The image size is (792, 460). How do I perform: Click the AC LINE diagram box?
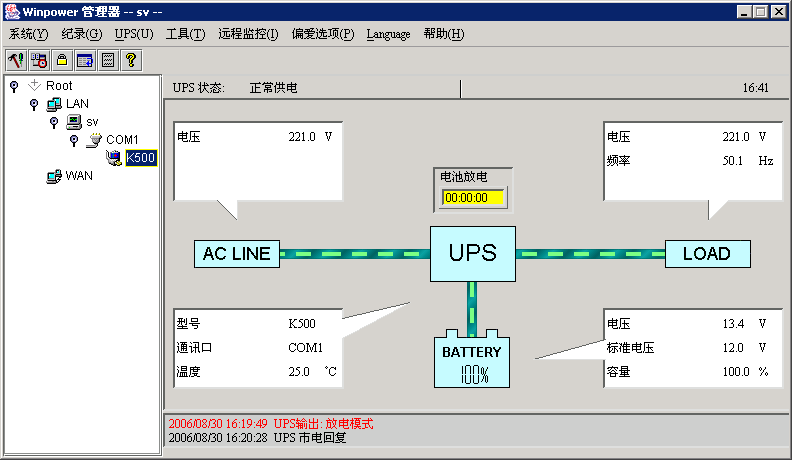237,254
